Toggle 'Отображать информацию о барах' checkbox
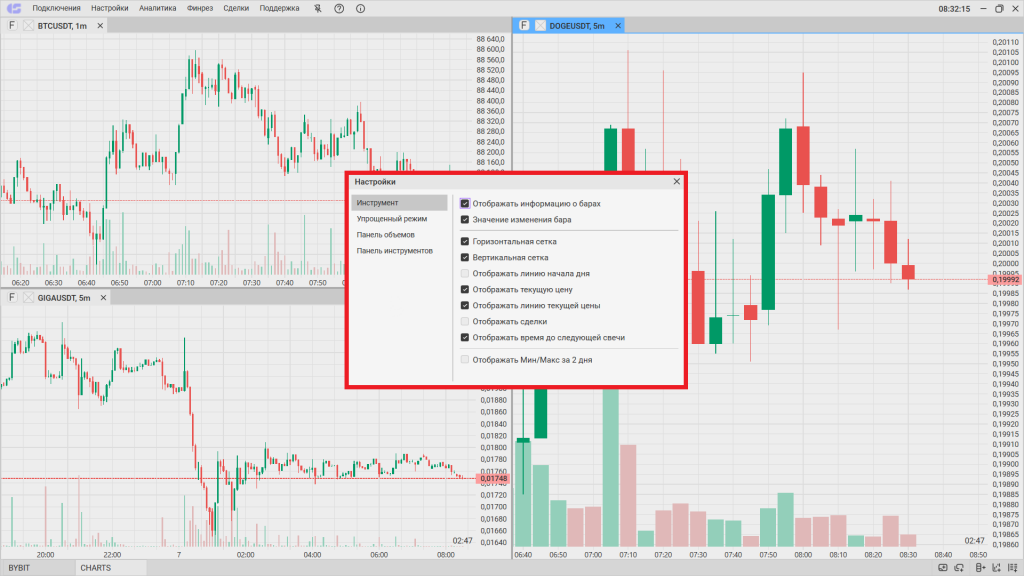This screenshot has width=1024, height=576. pos(465,203)
